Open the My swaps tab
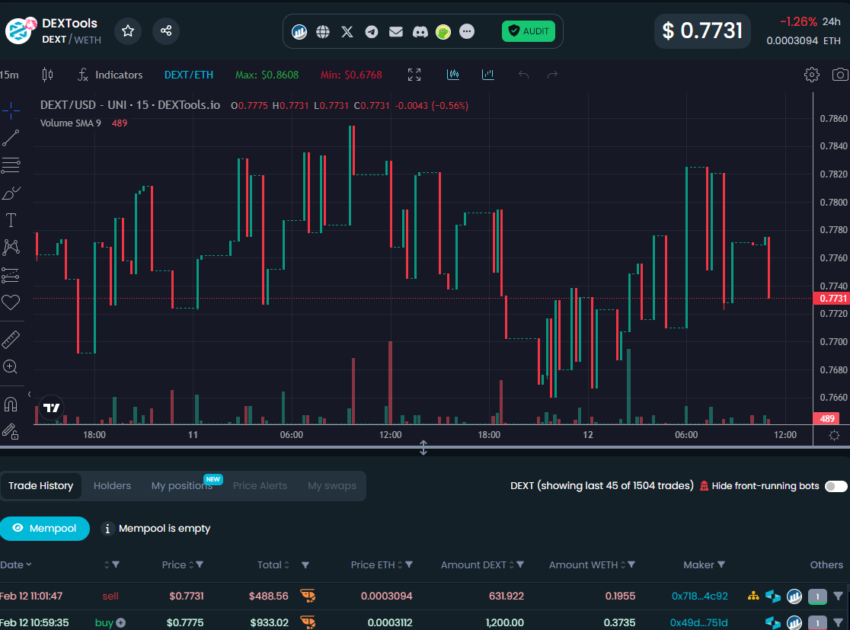This screenshot has width=850, height=630. click(332, 486)
